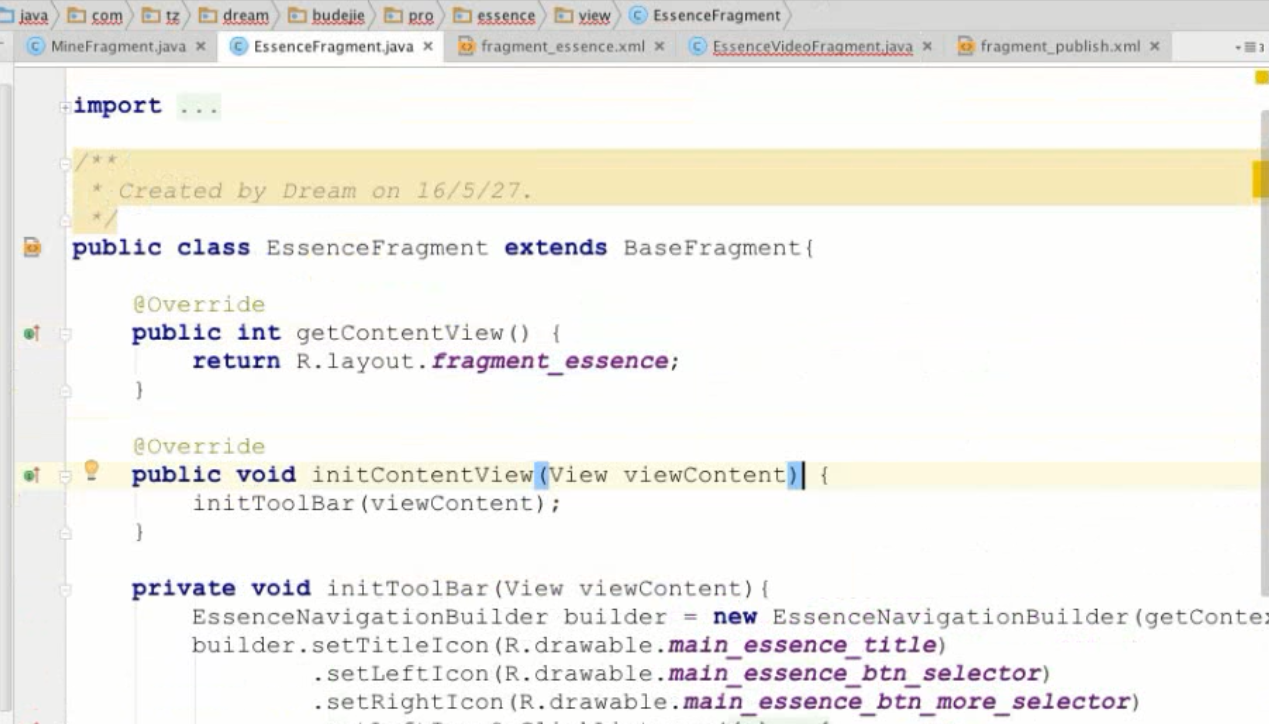
Task: Expand the collapsed import statements
Action: (65, 106)
